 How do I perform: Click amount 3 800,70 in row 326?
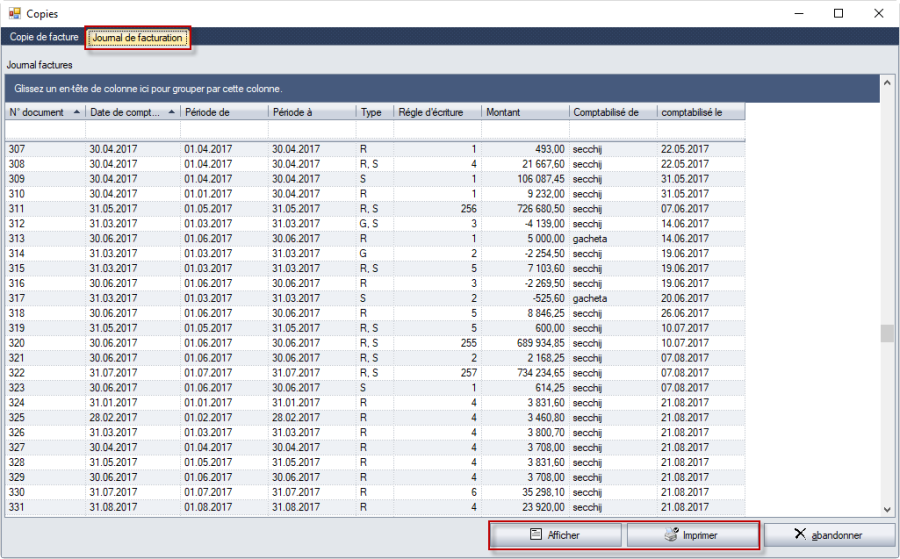[546, 433]
